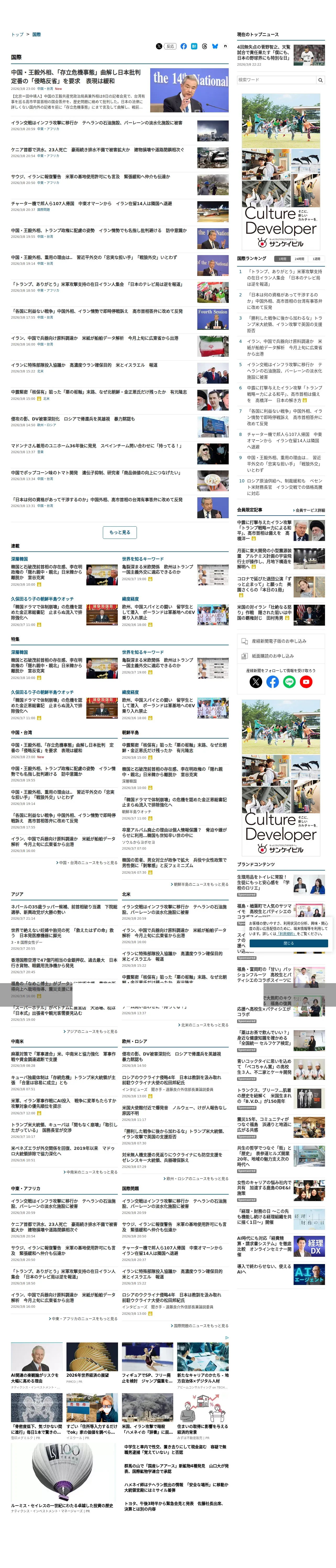Open 国際問題のニュースをもっと見る link
This screenshot has height=1568, width=336.
pos(200,1325)
